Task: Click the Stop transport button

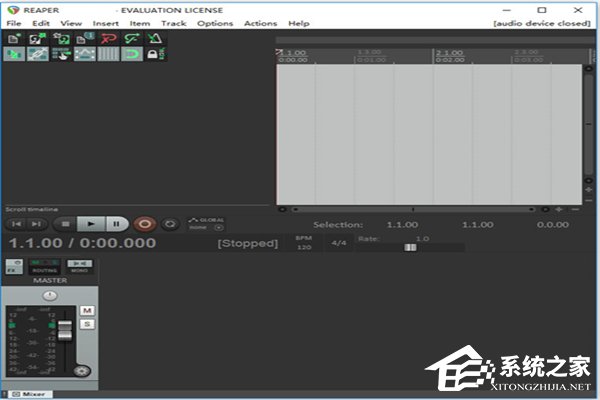Action: tap(65, 224)
